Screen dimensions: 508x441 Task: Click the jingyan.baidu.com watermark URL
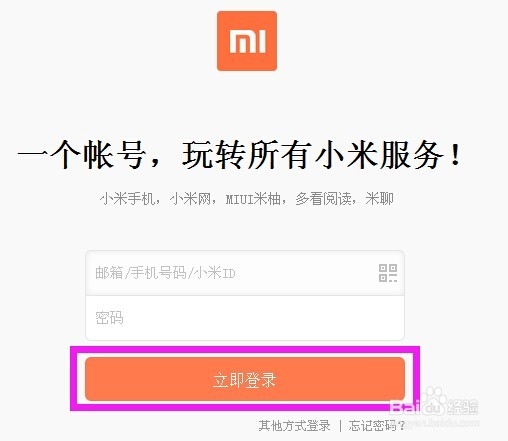(x=442, y=423)
